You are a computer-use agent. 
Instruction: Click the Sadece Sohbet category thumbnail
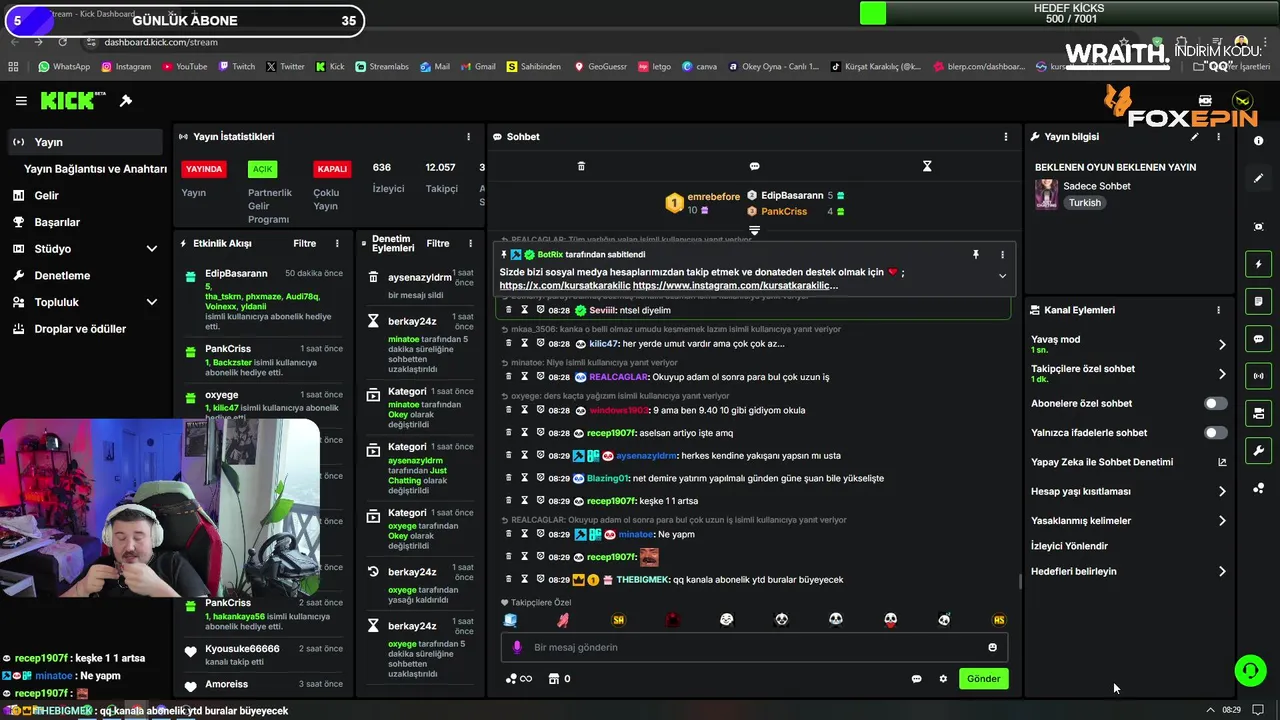[1046, 194]
